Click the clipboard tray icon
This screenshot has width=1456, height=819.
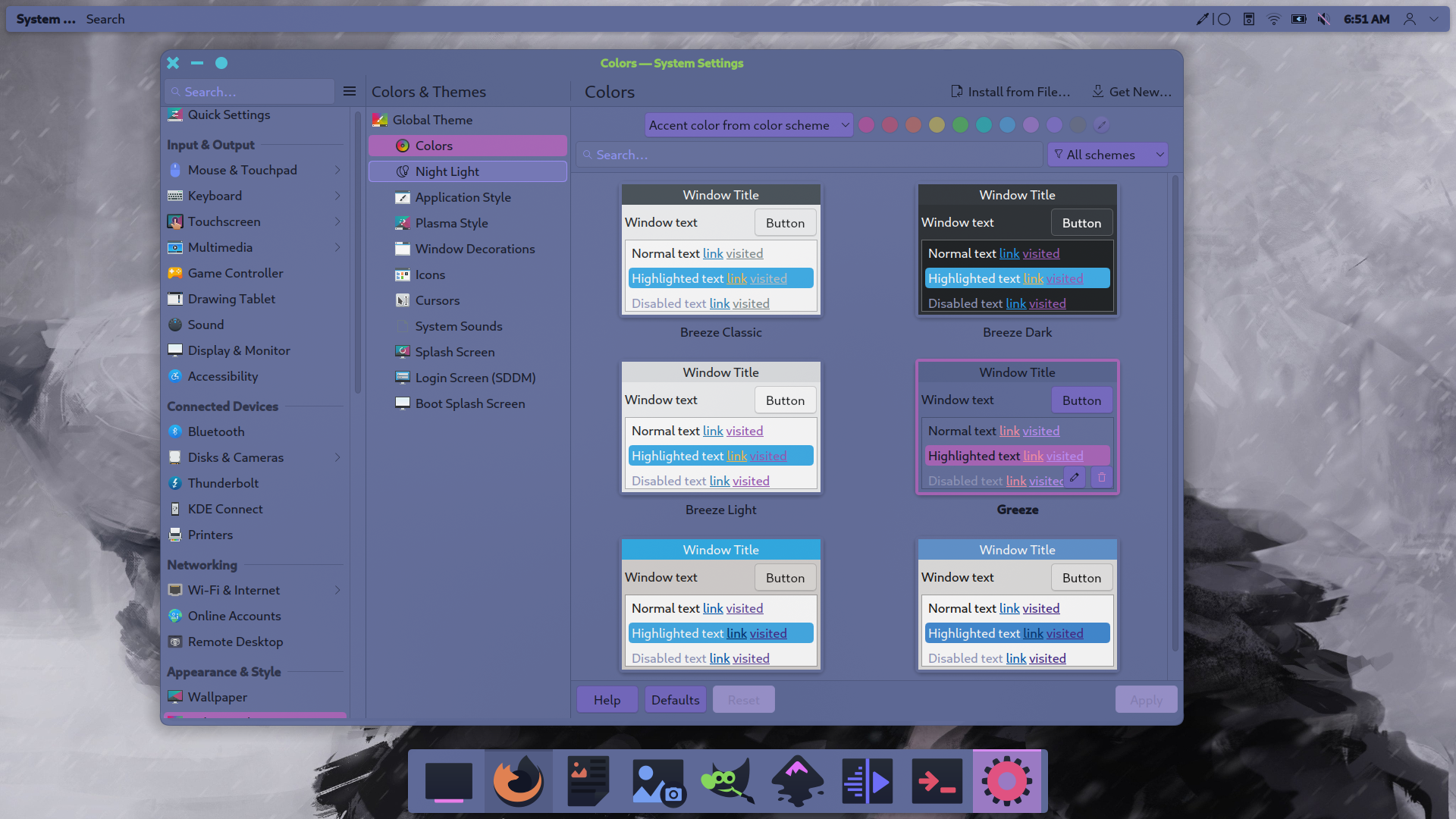[1249, 19]
